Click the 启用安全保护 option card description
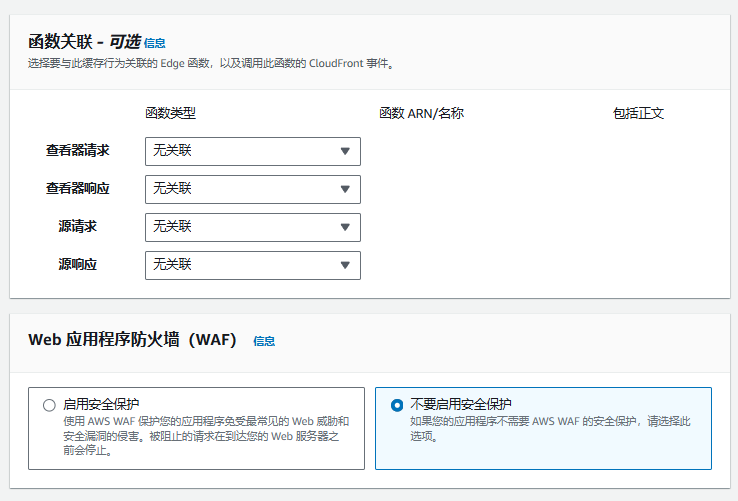738x501 pixels. pyautogui.click(x=206, y=436)
